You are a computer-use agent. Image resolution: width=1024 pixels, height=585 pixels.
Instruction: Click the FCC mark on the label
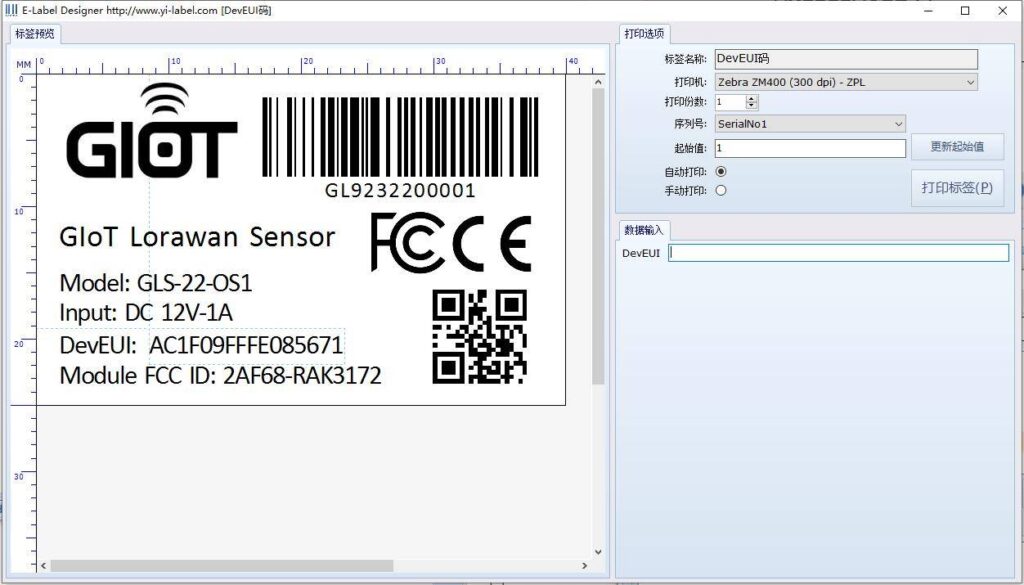(407, 242)
